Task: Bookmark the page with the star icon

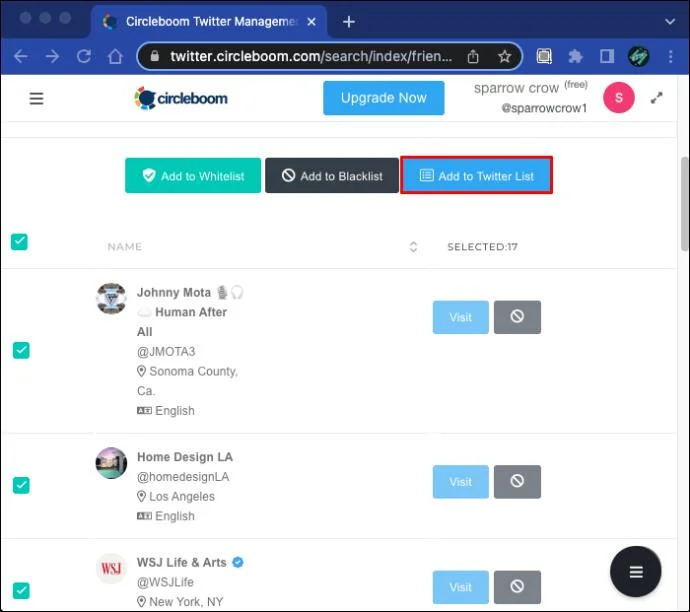Action: pyautogui.click(x=504, y=56)
